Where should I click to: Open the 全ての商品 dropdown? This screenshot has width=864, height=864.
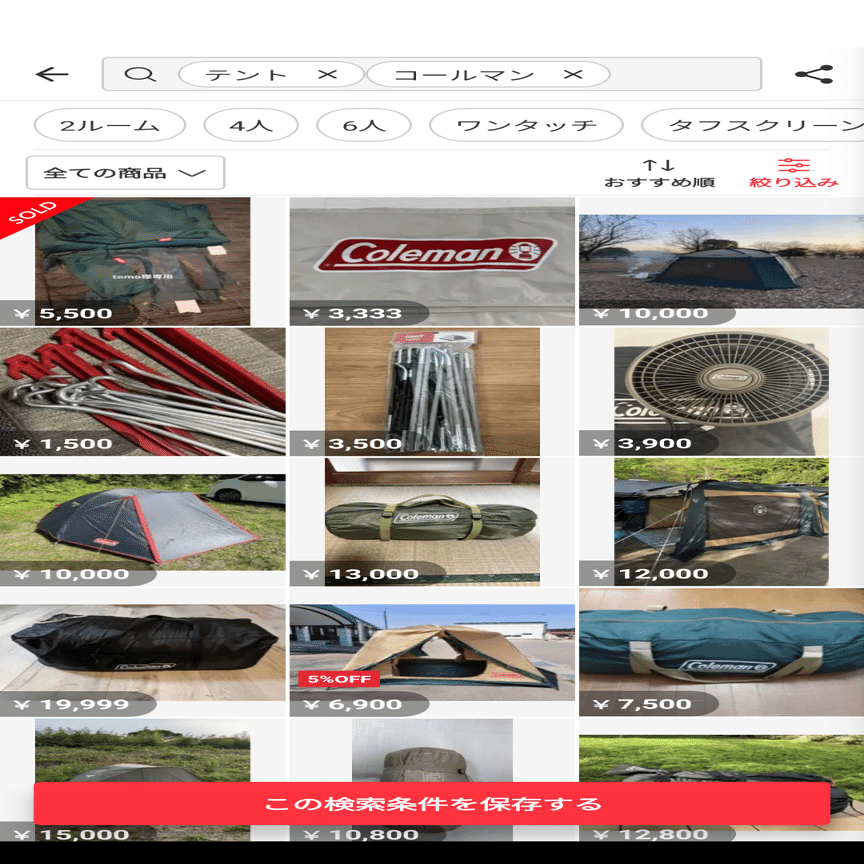[x=126, y=172]
